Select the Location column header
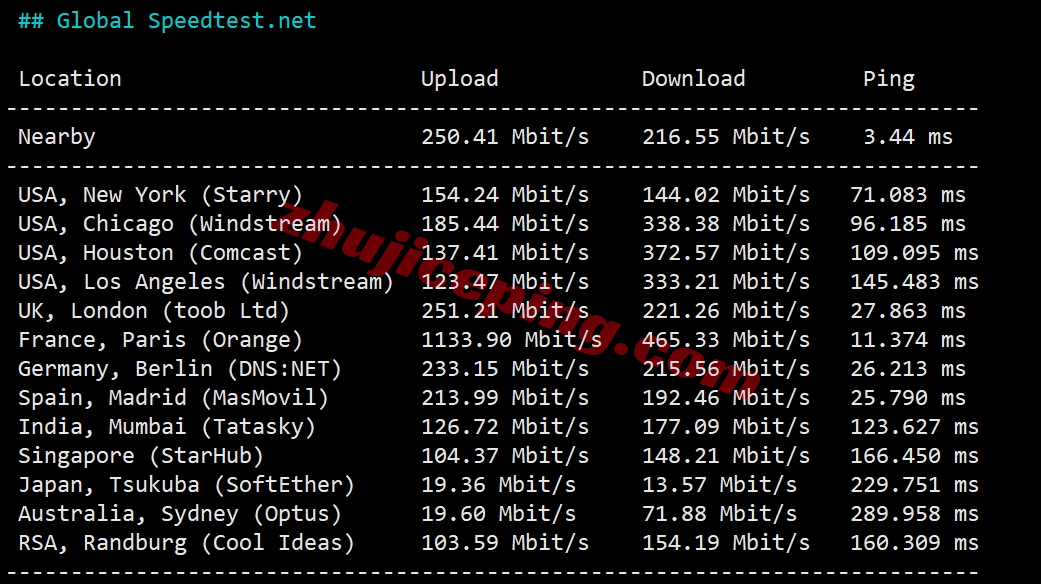The image size is (1041, 584). [70, 78]
